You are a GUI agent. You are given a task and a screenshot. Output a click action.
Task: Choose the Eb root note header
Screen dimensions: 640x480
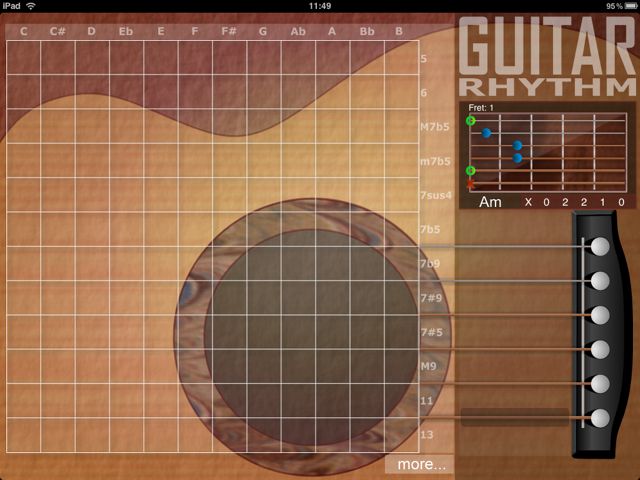tap(126, 31)
